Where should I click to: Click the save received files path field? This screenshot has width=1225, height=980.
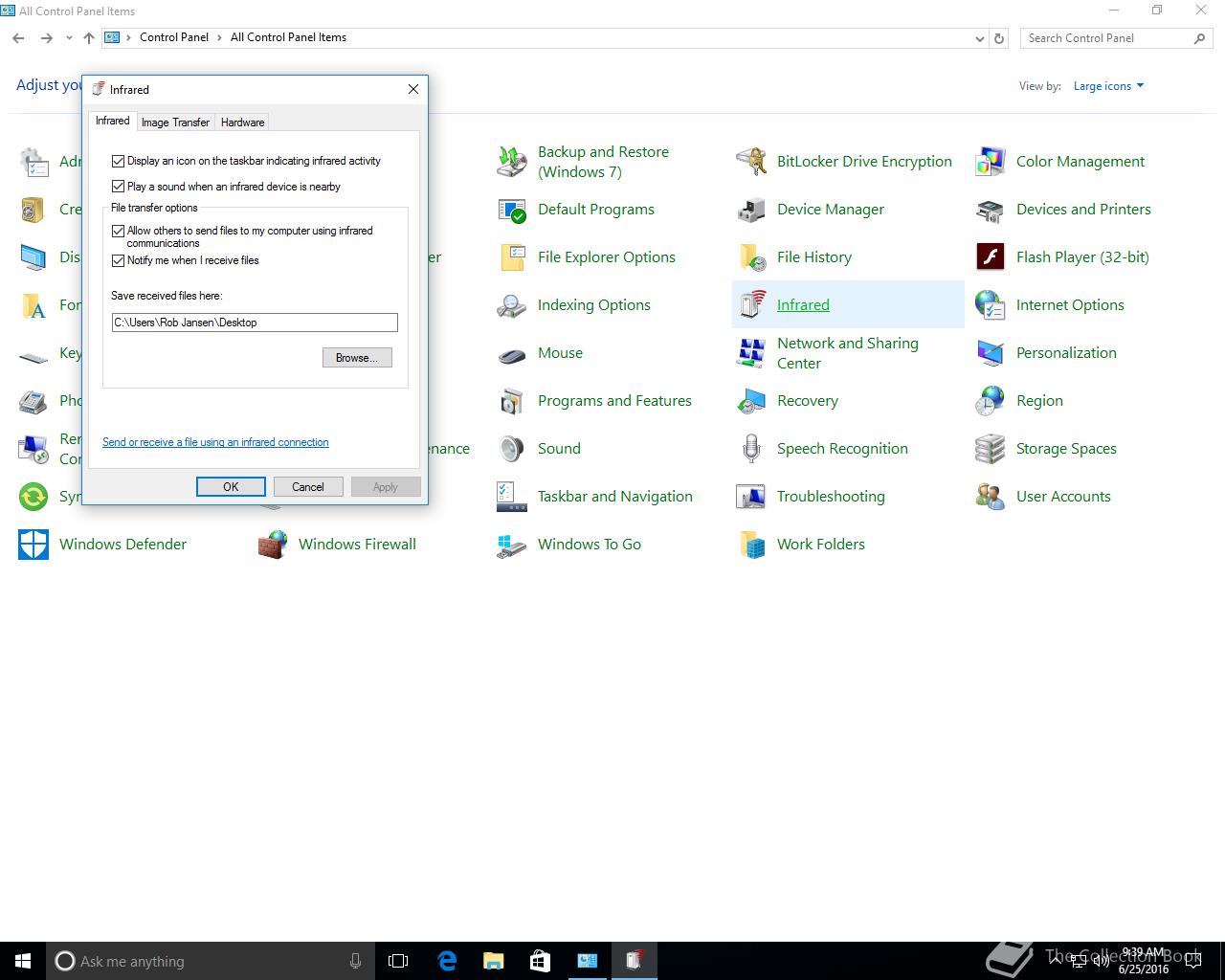(x=255, y=323)
